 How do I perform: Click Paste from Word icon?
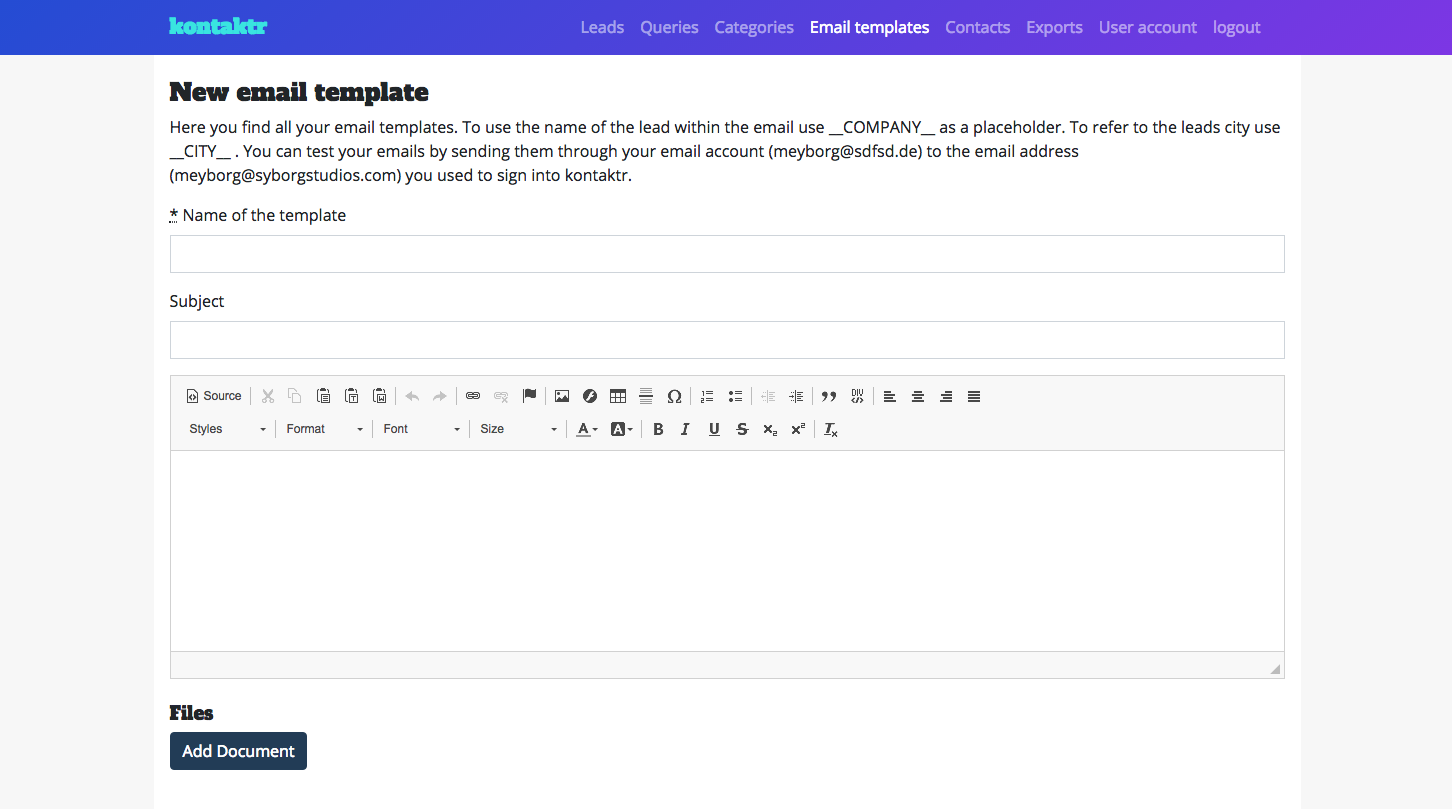379,396
